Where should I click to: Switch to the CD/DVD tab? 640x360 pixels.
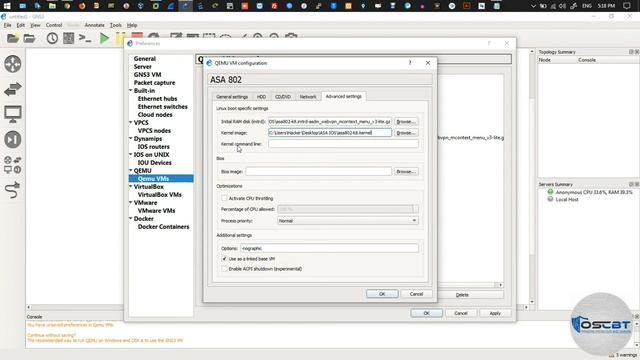283,97
